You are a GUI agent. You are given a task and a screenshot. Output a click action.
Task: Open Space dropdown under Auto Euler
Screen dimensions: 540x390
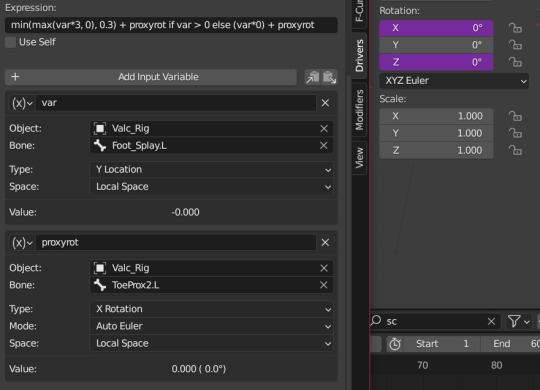(x=211, y=343)
